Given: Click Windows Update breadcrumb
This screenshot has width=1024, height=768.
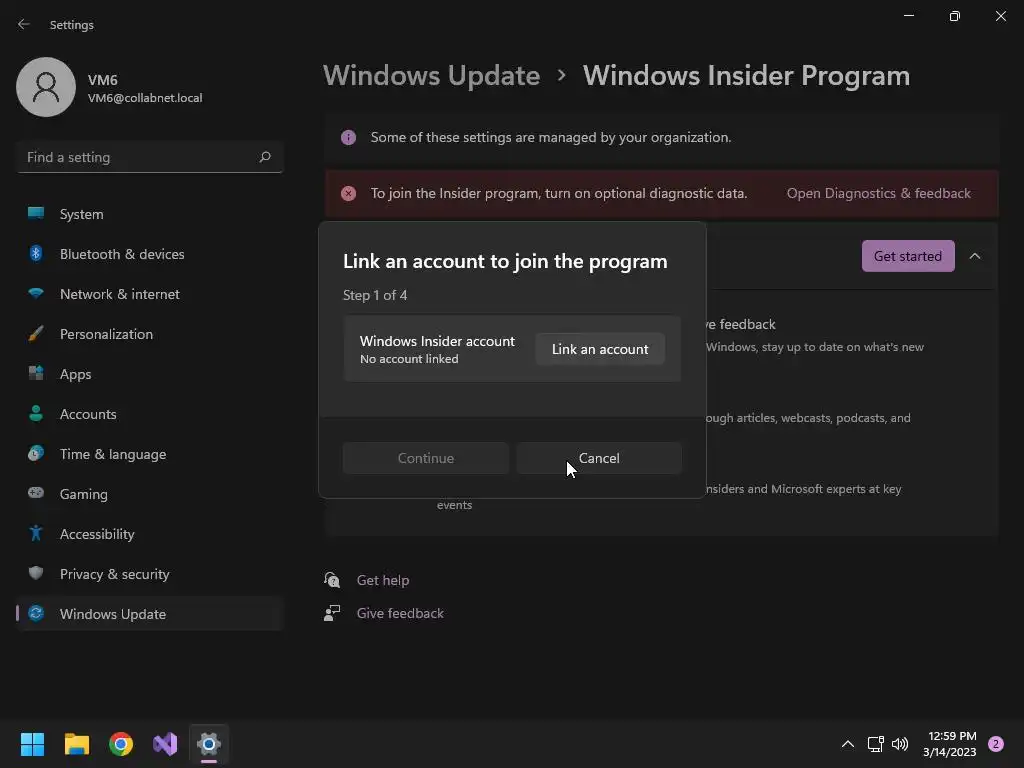Looking at the screenshot, I should 431,75.
